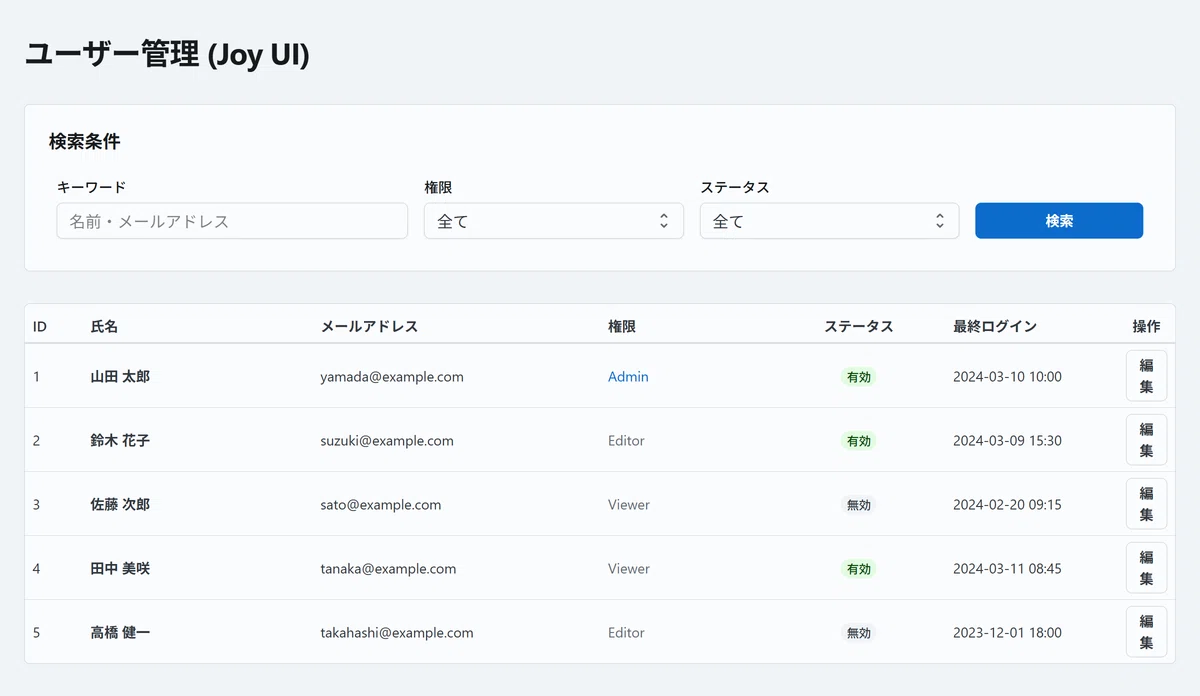This screenshot has height=696, width=1200.
Task: Edit user 鈴木 花子 with 編集 button
Action: point(1146,440)
